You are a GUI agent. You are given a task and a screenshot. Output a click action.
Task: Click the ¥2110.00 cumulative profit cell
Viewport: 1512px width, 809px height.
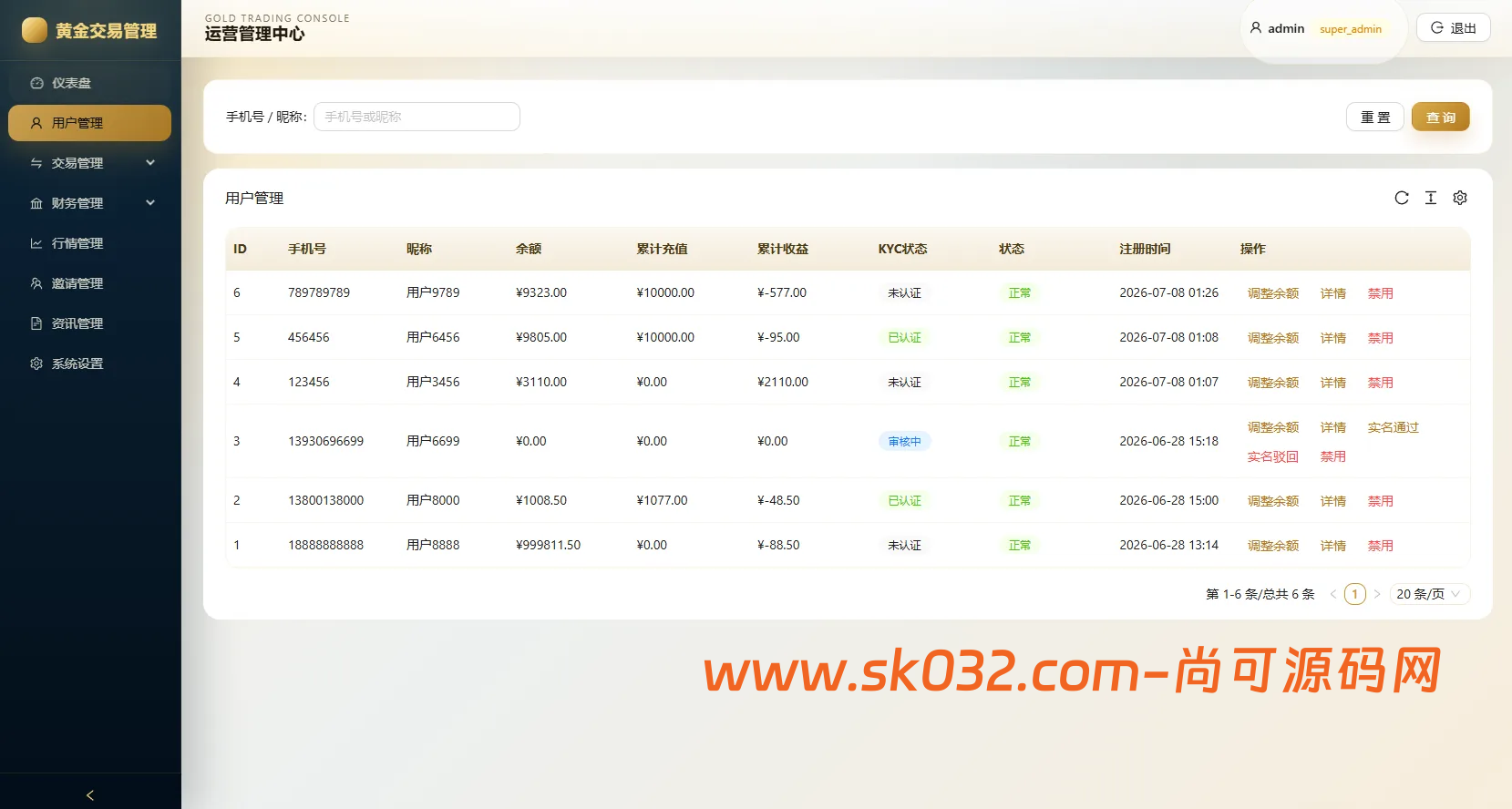click(783, 382)
